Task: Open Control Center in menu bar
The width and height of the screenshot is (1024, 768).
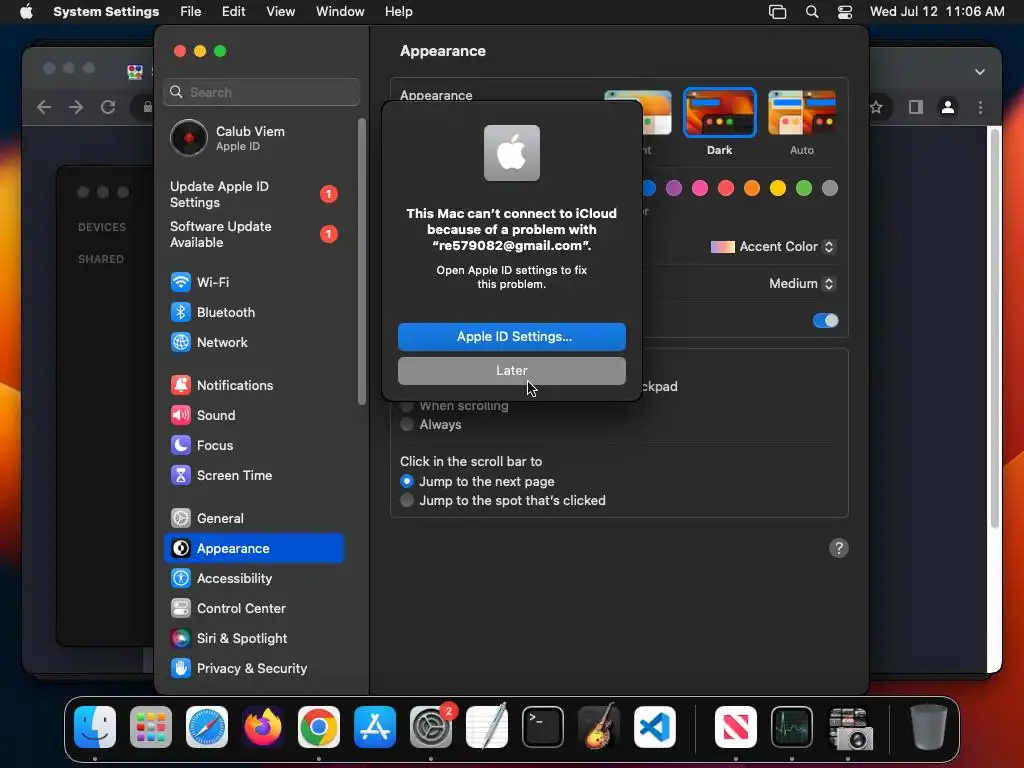Action: [x=844, y=12]
